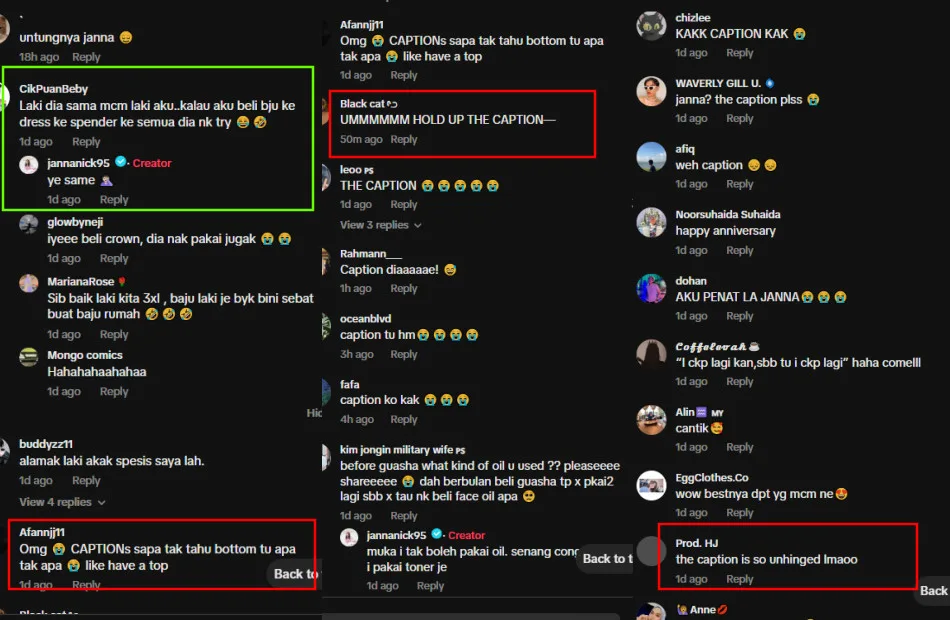This screenshot has width=950, height=620.
Task: Click Mongo comics avatar image
Action: [28, 356]
